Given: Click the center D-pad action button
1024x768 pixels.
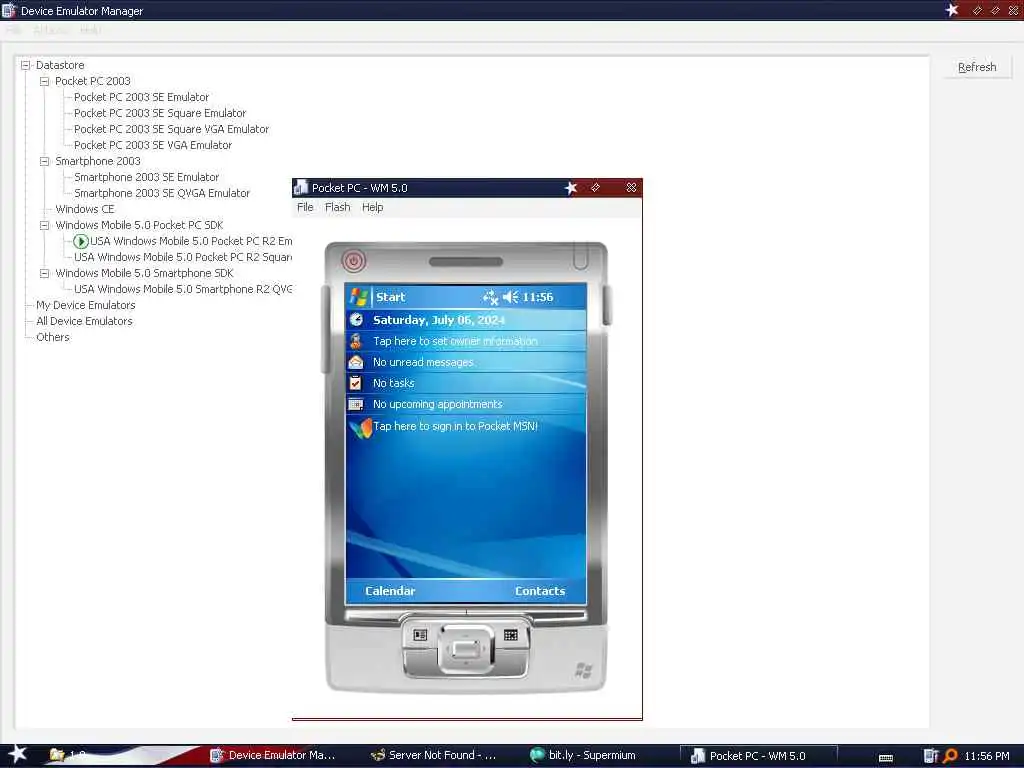Looking at the screenshot, I should (x=466, y=649).
